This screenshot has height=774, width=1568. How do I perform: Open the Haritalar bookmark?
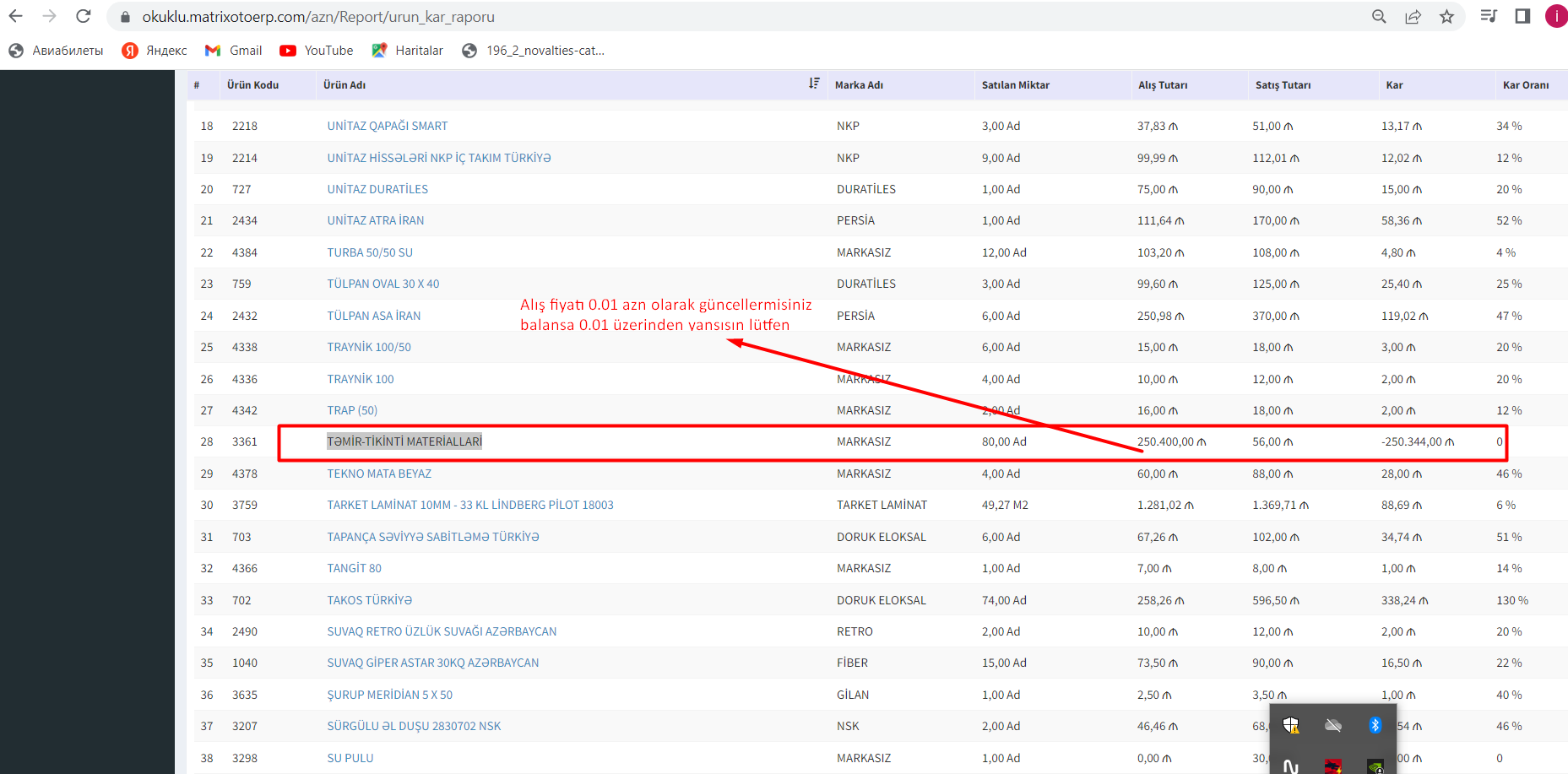[x=407, y=51]
